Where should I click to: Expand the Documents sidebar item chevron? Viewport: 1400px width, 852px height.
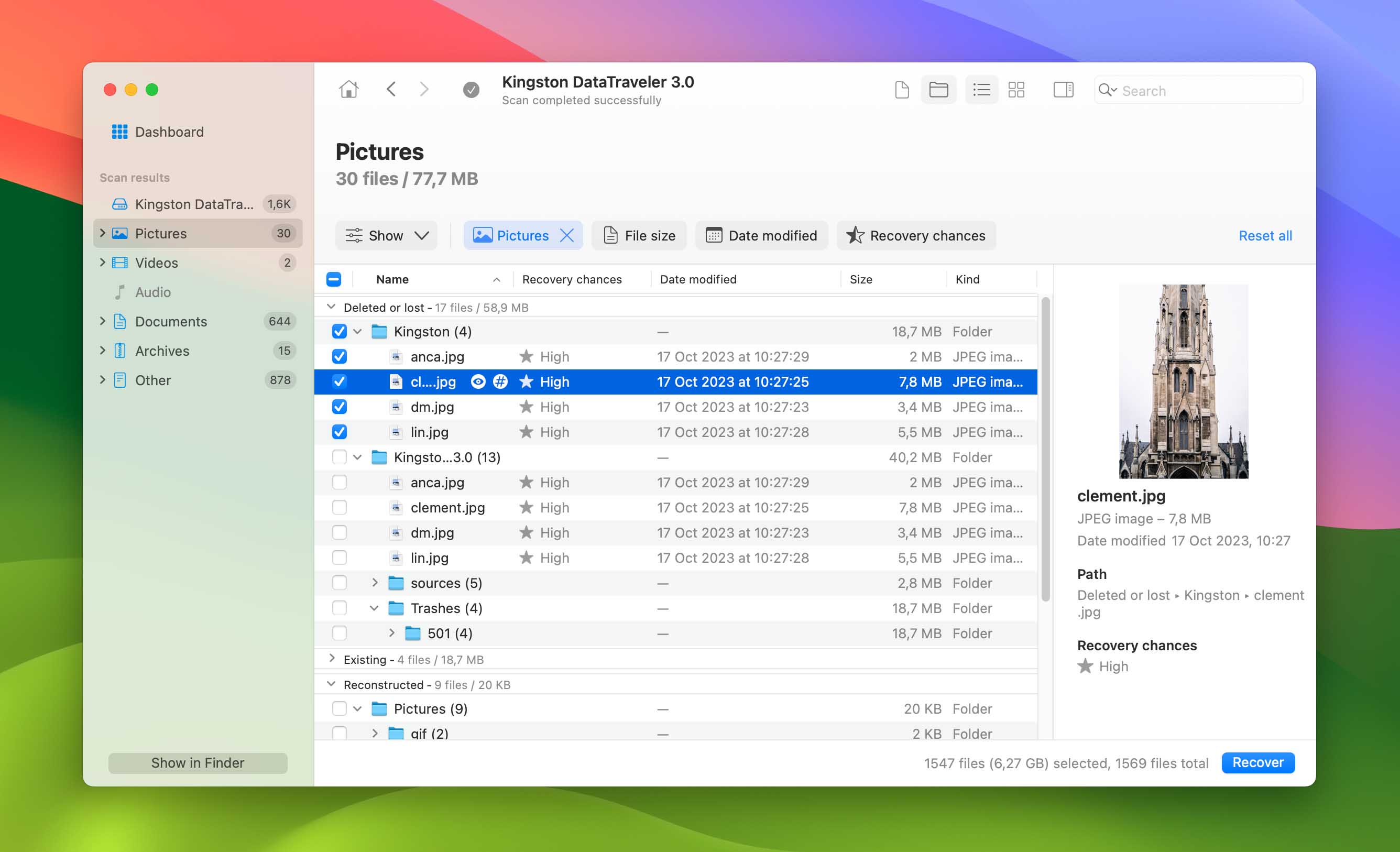pyautogui.click(x=102, y=321)
